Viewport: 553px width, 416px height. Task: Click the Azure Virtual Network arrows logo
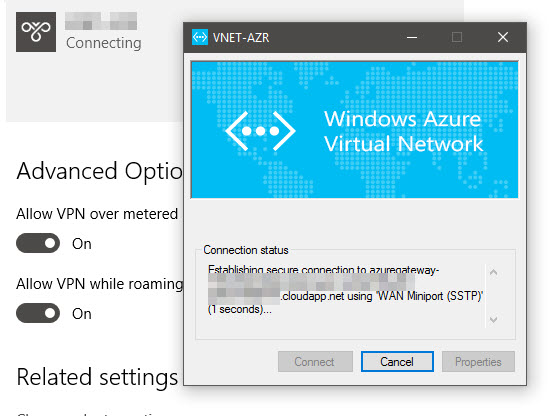click(x=260, y=131)
